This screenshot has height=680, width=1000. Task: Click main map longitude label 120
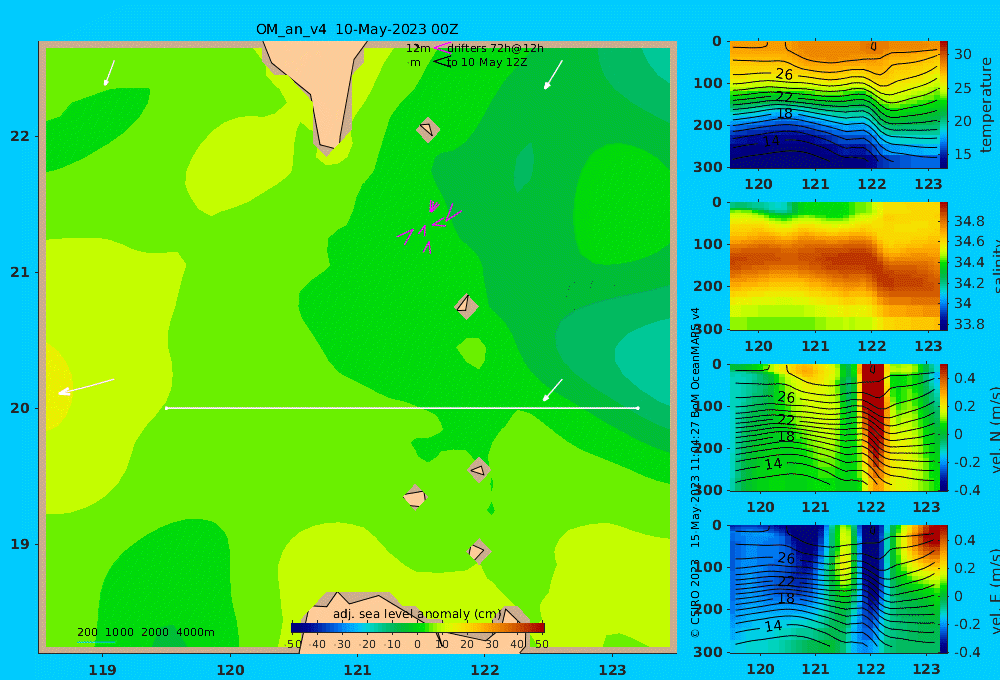(x=230, y=670)
